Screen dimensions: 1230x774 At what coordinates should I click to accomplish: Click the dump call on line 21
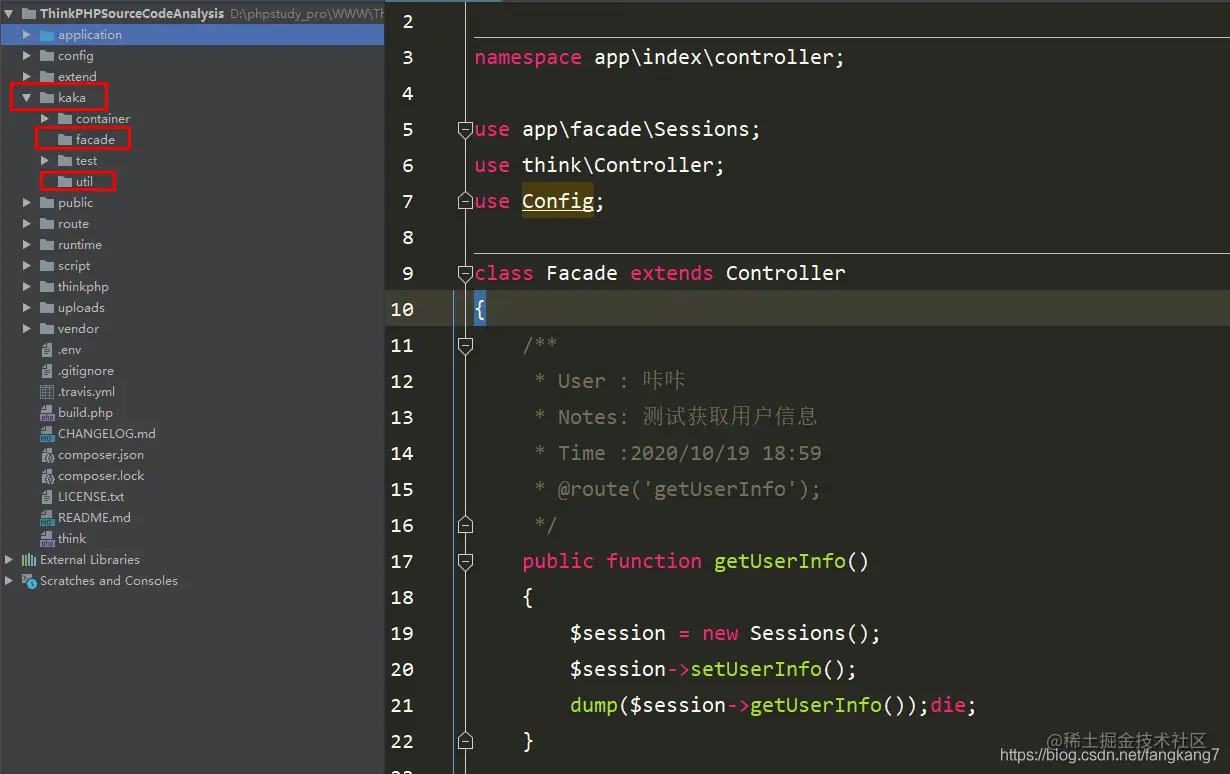(594, 705)
